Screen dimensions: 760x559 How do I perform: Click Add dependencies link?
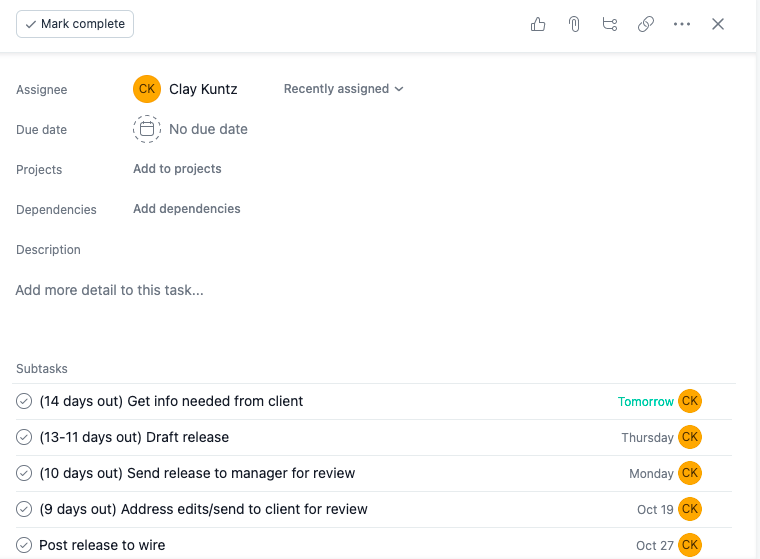[x=187, y=209]
